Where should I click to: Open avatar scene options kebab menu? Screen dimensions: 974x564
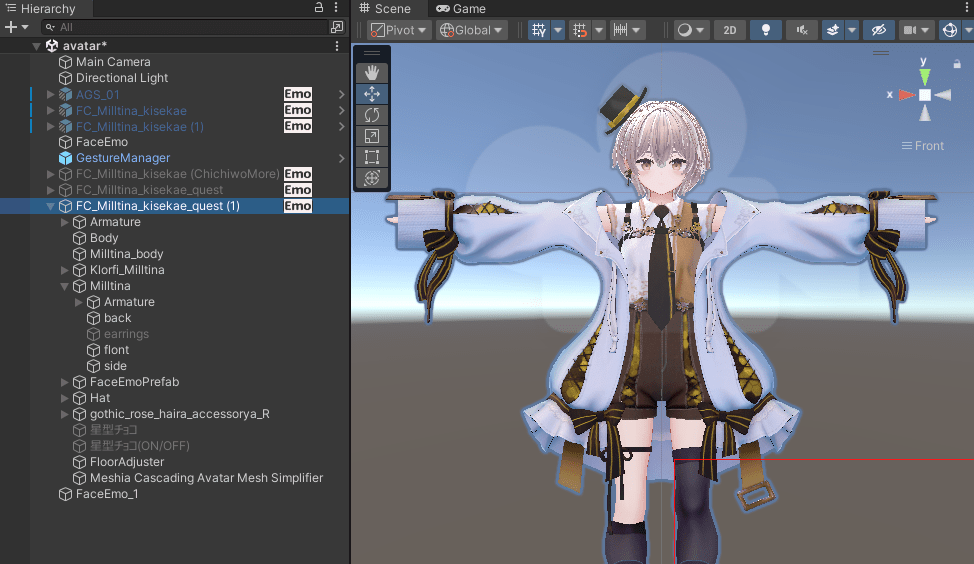tap(337, 46)
